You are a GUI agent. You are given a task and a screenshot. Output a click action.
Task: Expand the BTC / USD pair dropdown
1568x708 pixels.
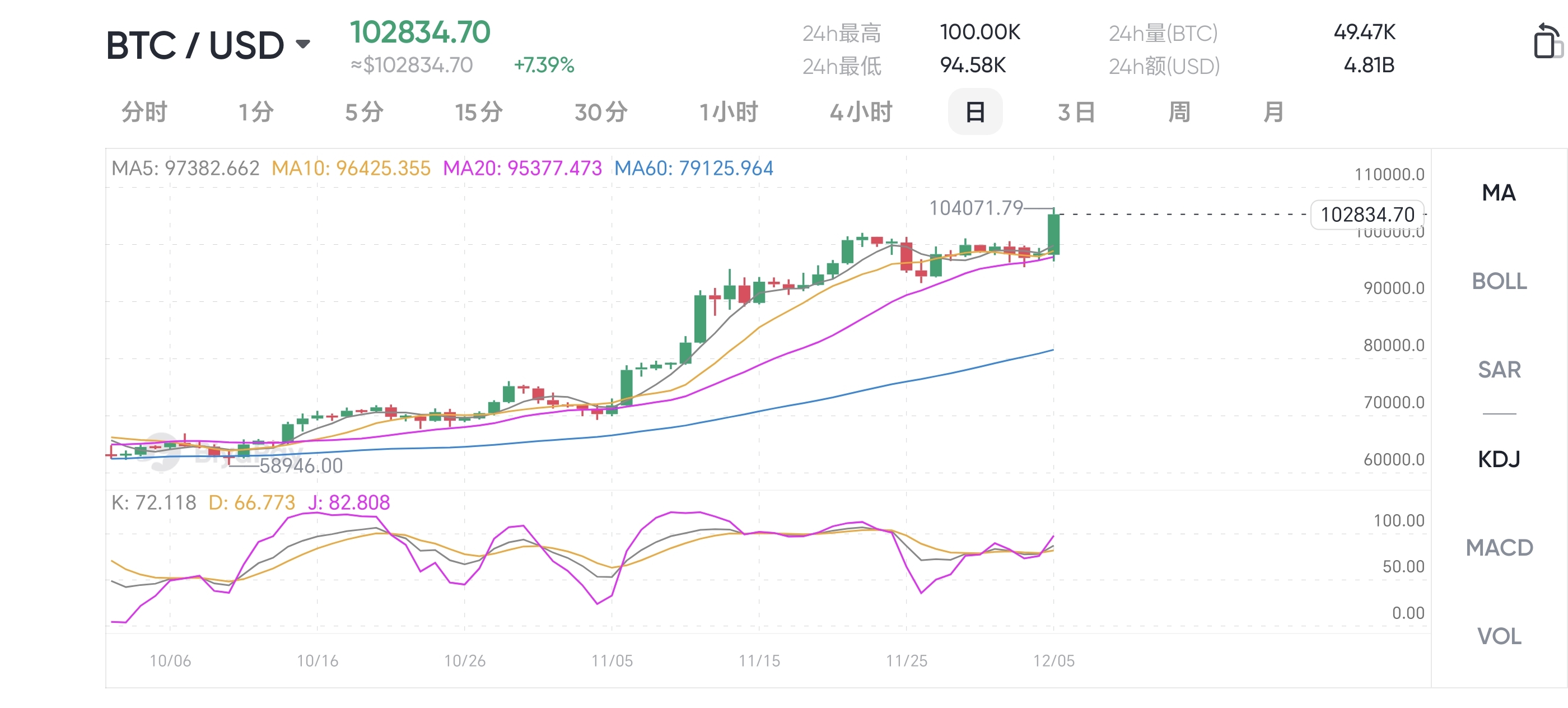tap(302, 44)
